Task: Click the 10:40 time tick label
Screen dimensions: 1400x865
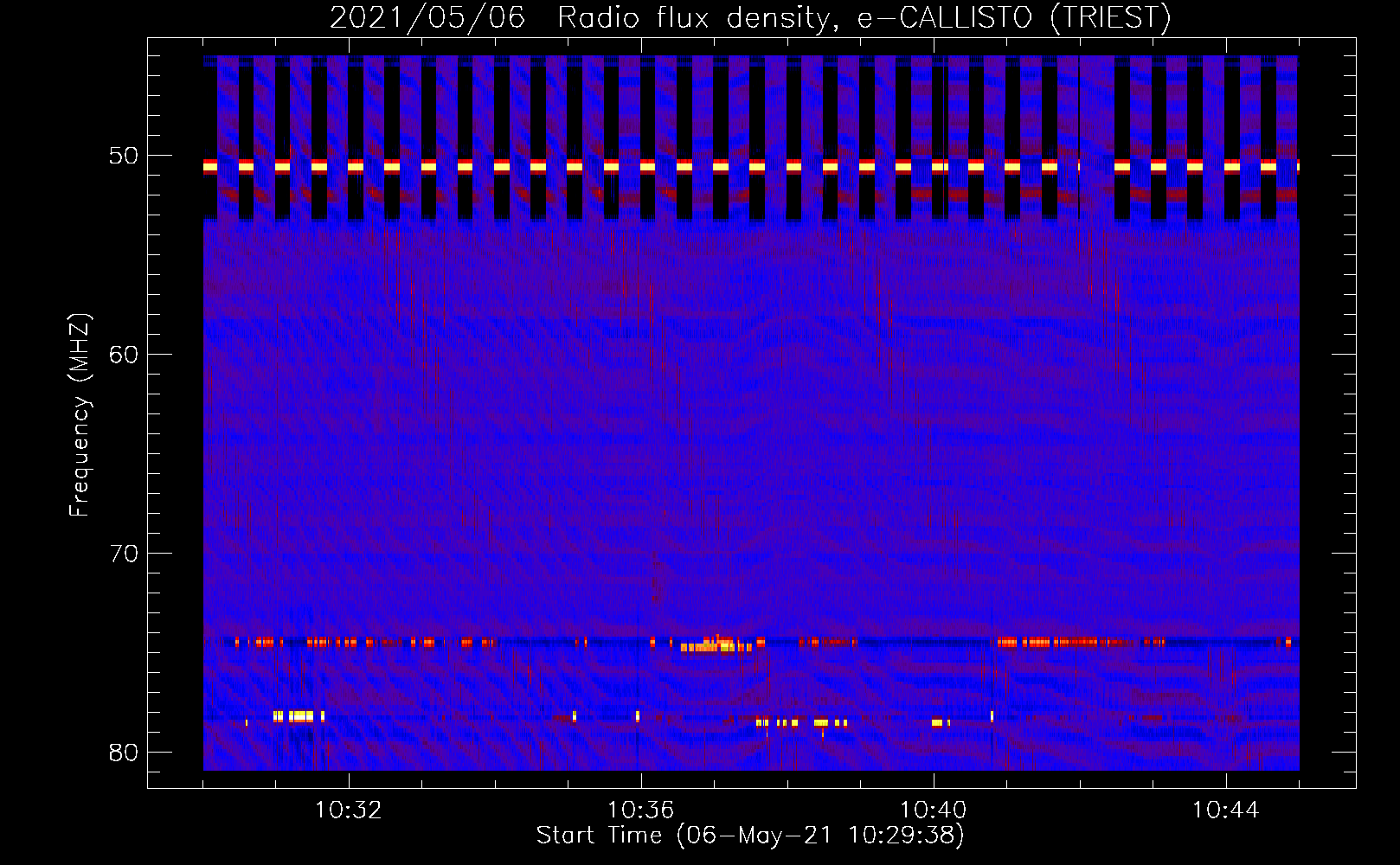Action: pos(933,811)
